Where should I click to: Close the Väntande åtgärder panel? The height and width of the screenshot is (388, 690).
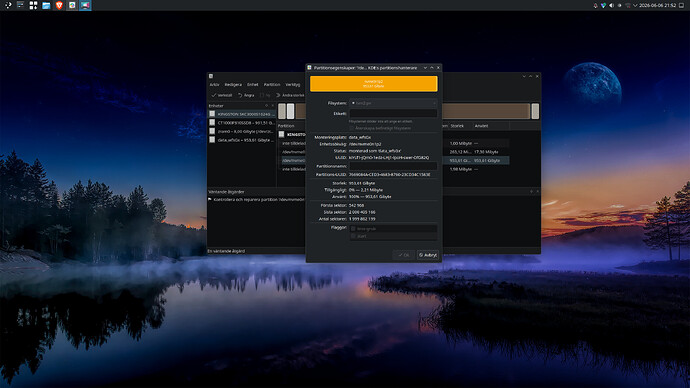(537, 191)
